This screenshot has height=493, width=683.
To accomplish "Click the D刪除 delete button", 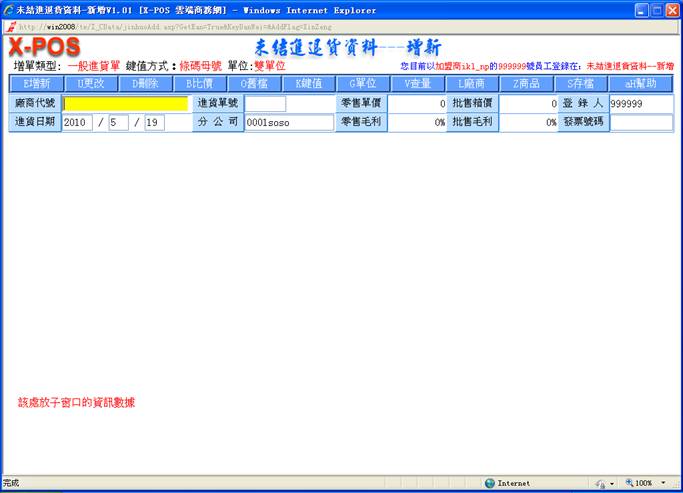I will coord(145,84).
